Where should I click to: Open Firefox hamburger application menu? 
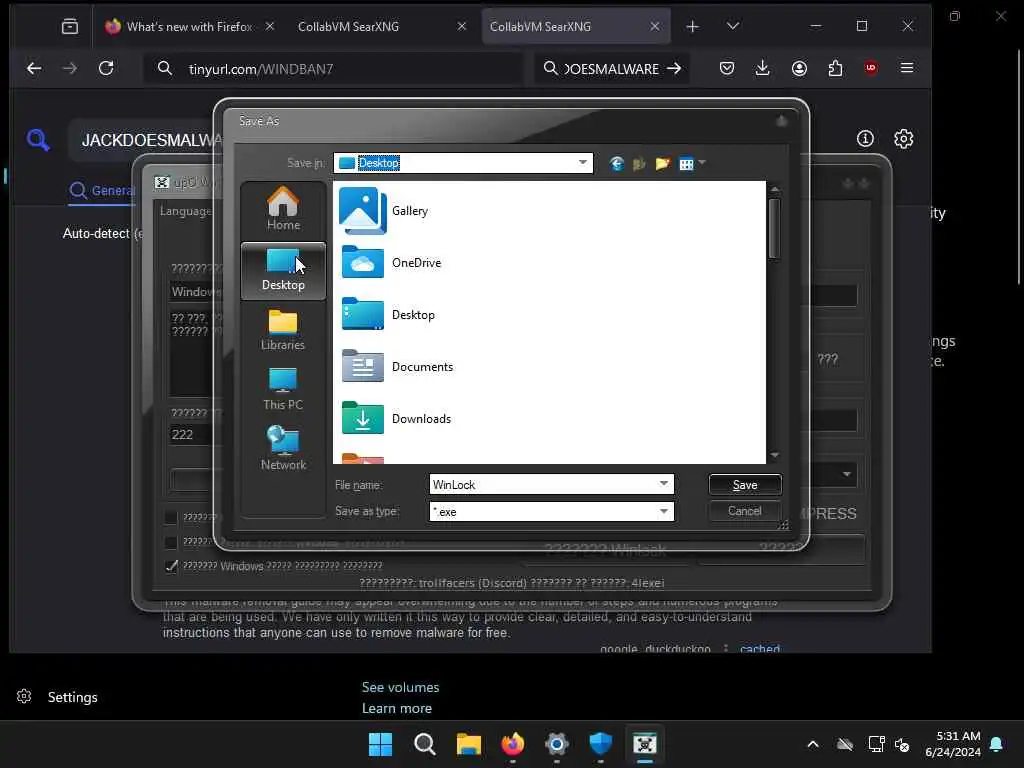tap(906, 68)
